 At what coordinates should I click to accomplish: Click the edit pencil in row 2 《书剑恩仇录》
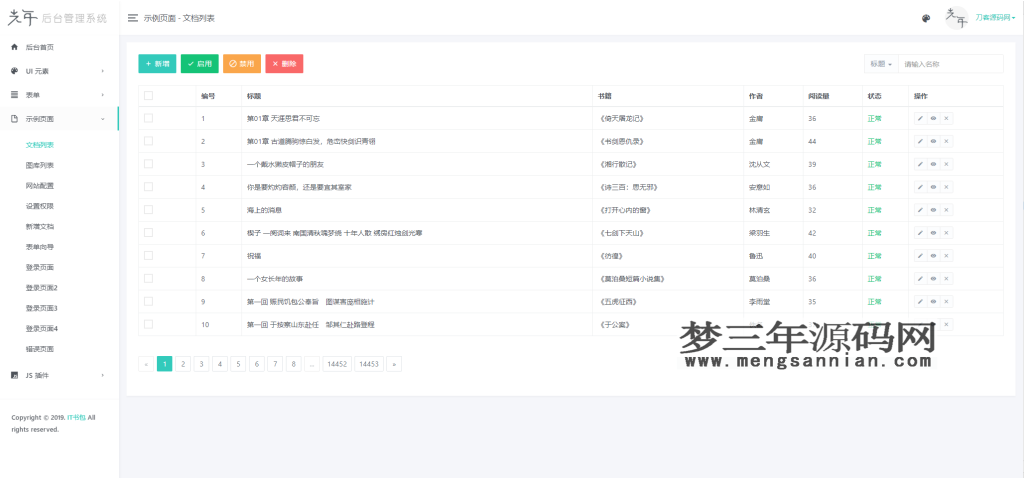[920, 141]
